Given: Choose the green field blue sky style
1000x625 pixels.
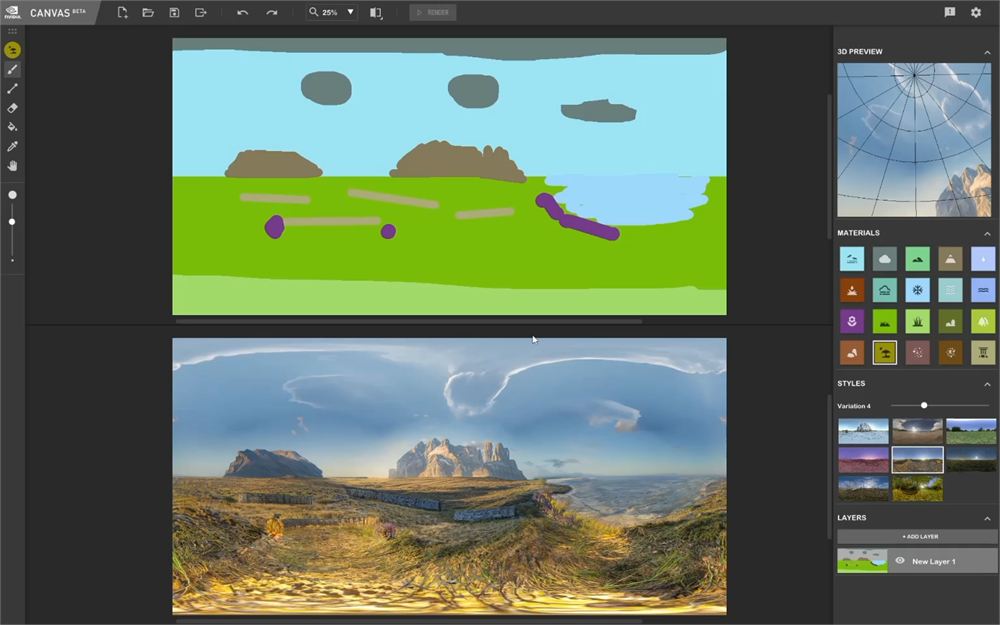Looking at the screenshot, I should (971, 431).
